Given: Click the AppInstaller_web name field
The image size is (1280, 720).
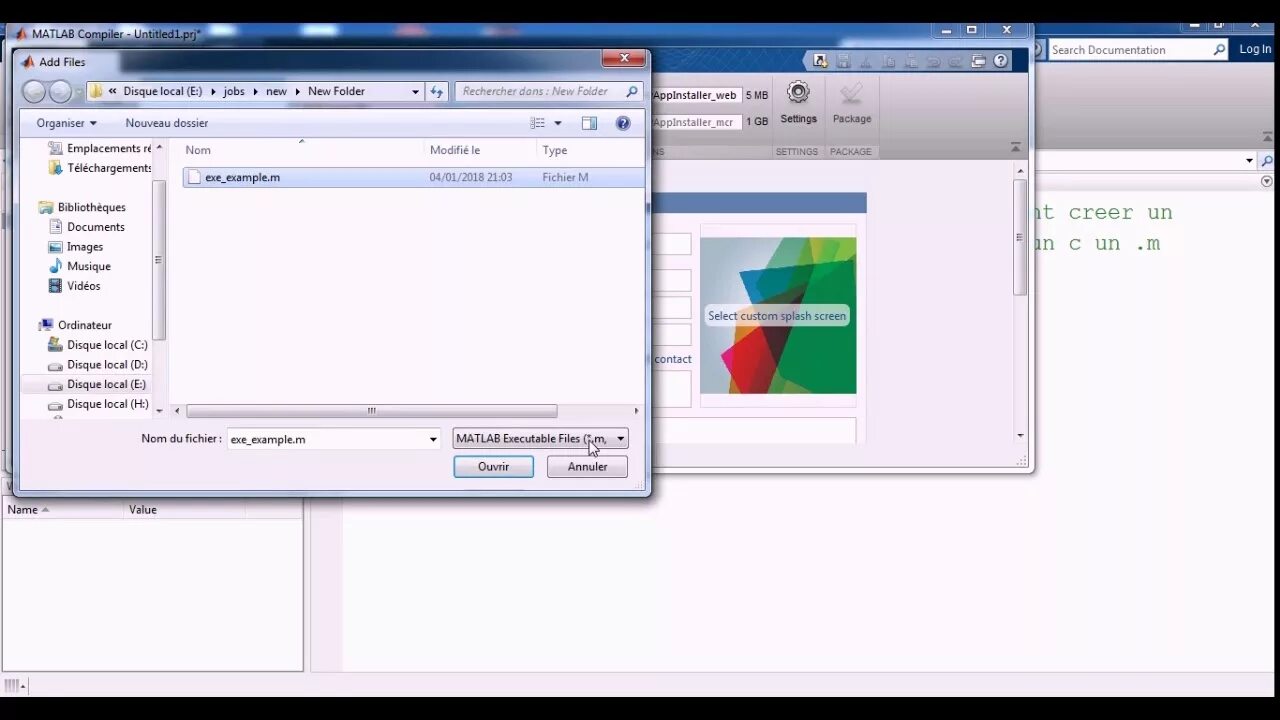Looking at the screenshot, I should (696, 95).
